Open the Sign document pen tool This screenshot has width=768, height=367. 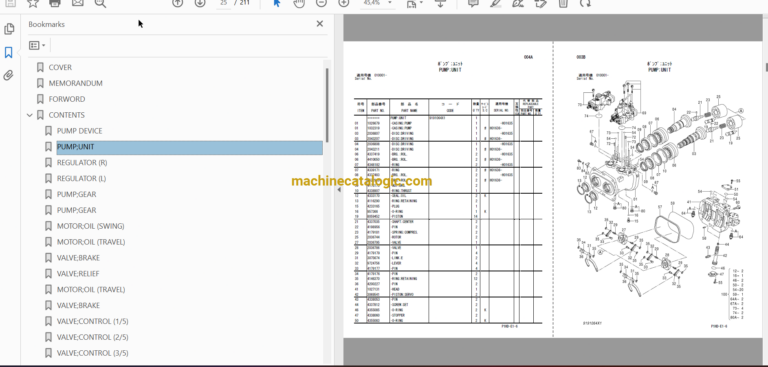pyautogui.click(x=517, y=3)
